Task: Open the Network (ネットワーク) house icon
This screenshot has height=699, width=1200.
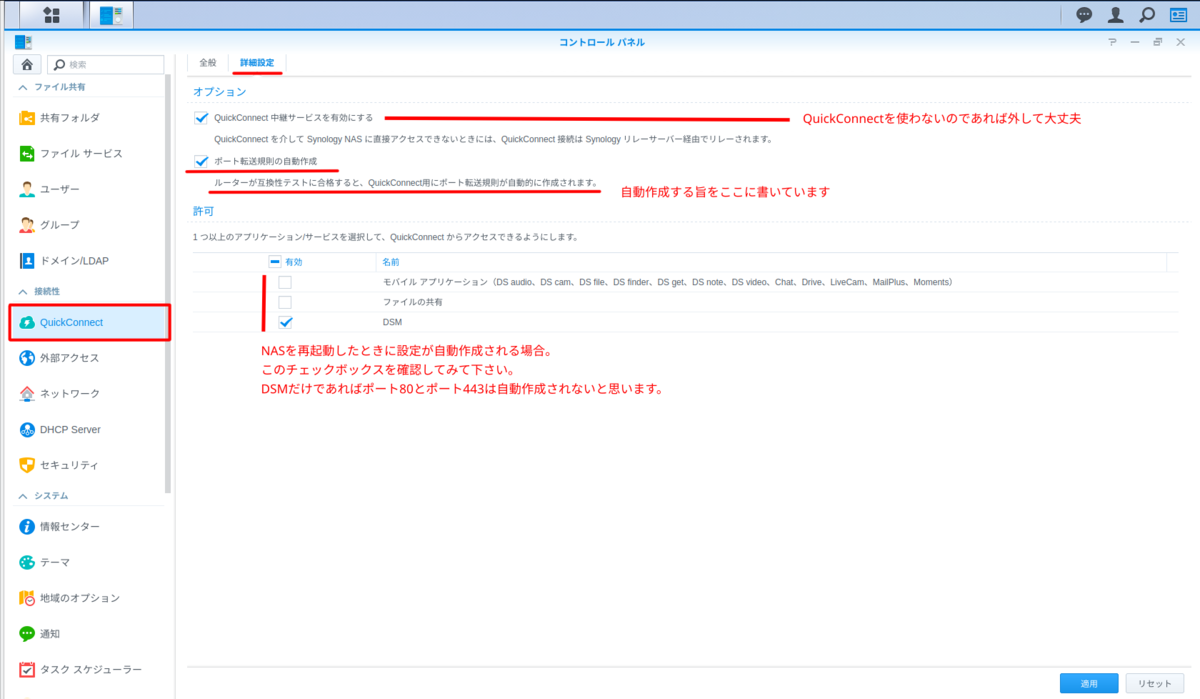Action: click(27, 394)
